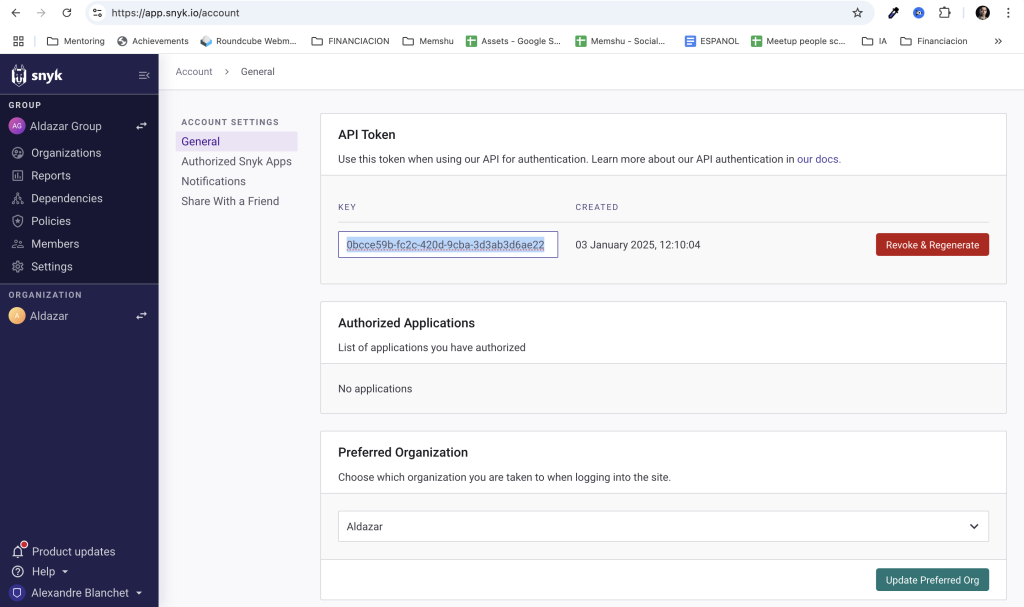Screen dimensions: 1024x607
Task: Click the General breadcrumb
Action: 257,71
